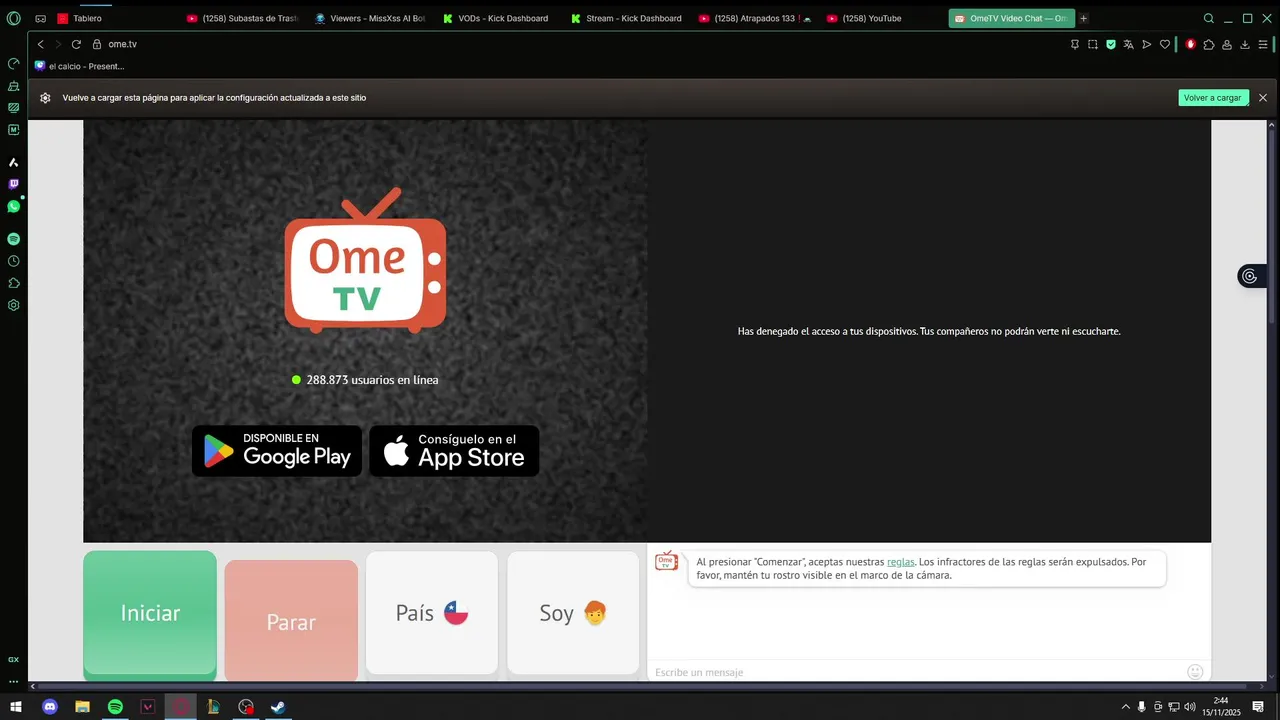The height and width of the screenshot is (720, 1280).
Task: Open the downloads icon in toolbar
Action: point(1245,44)
